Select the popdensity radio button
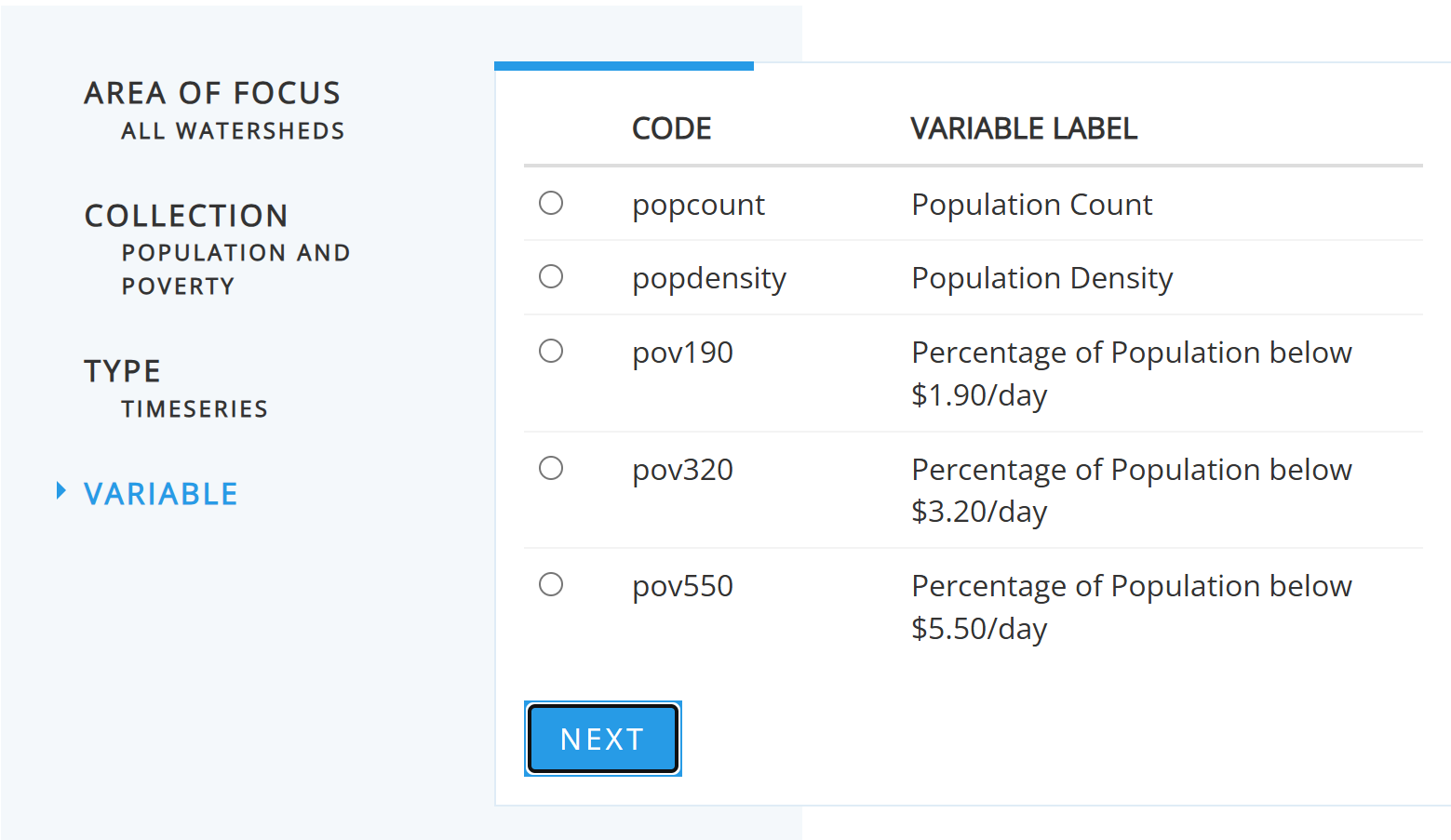The image size is (1451, 840). [x=551, y=276]
